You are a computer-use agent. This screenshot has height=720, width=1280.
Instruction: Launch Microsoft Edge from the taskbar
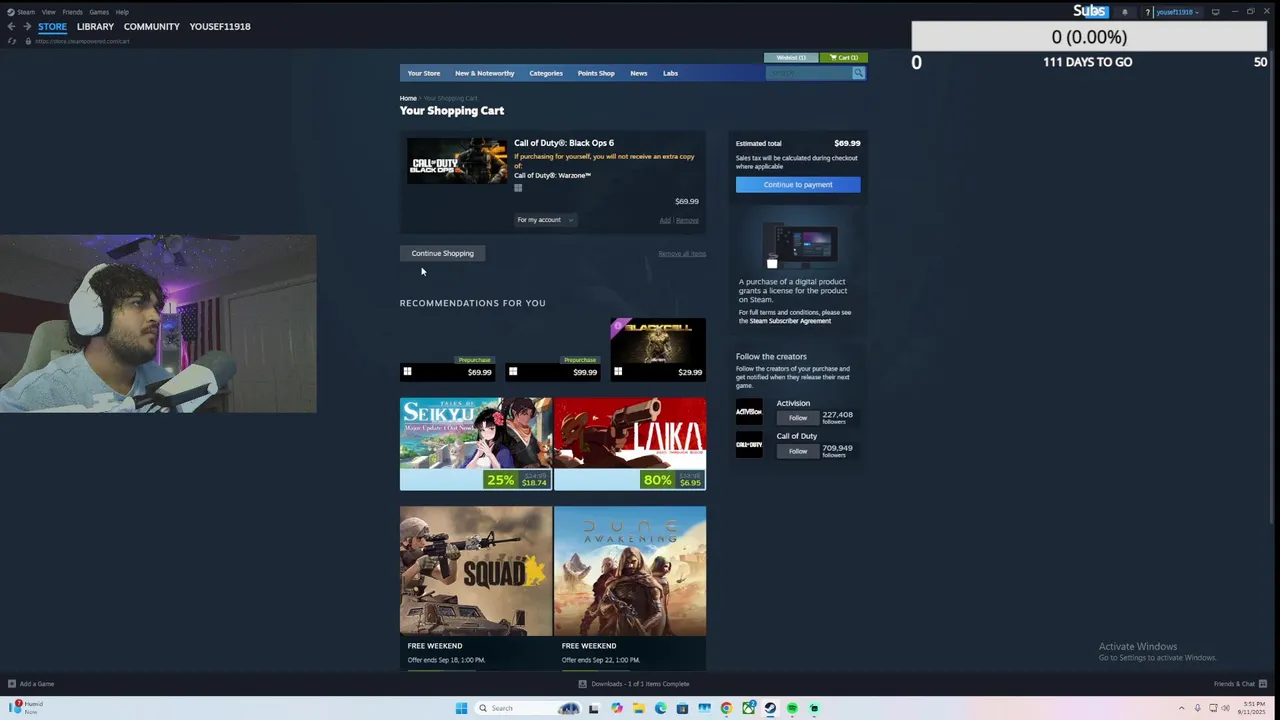660,708
